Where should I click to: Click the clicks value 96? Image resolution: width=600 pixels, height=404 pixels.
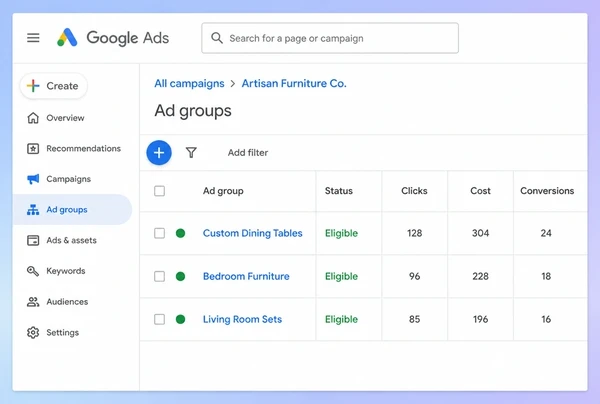tap(414, 276)
